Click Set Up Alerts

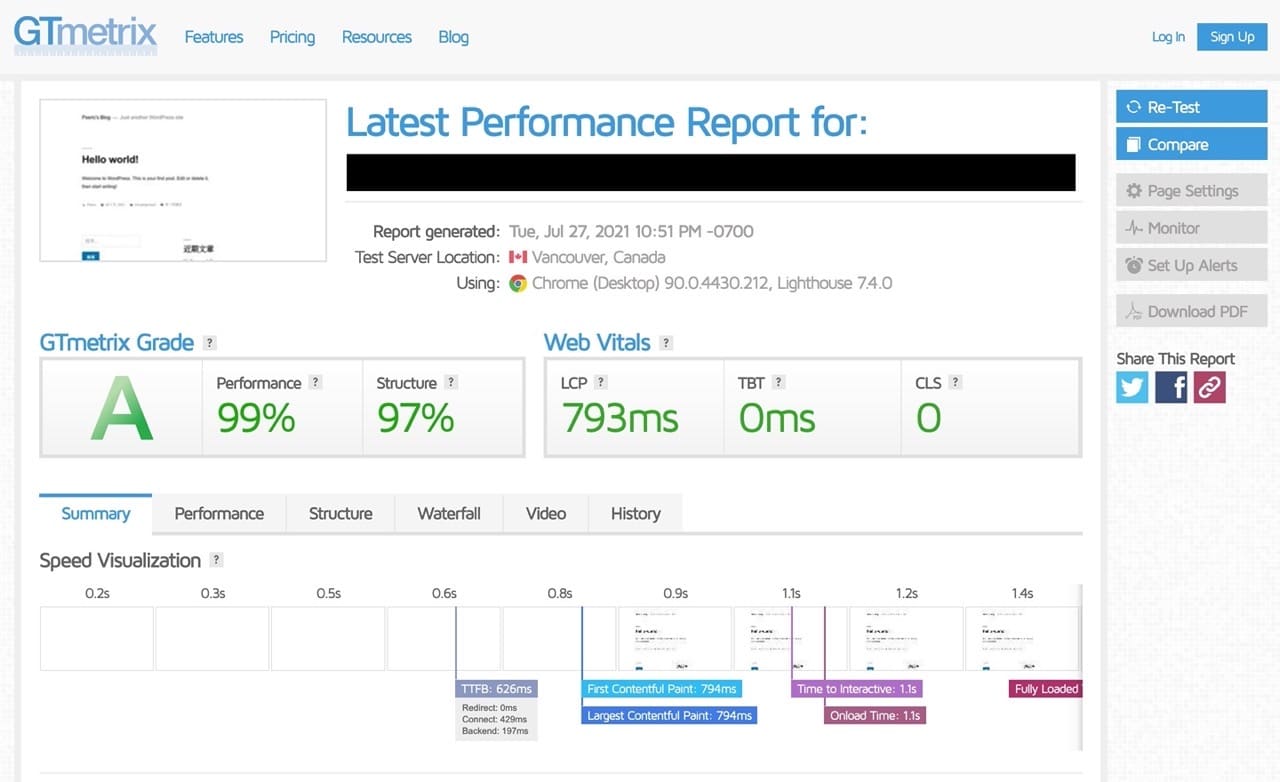tap(1191, 265)
